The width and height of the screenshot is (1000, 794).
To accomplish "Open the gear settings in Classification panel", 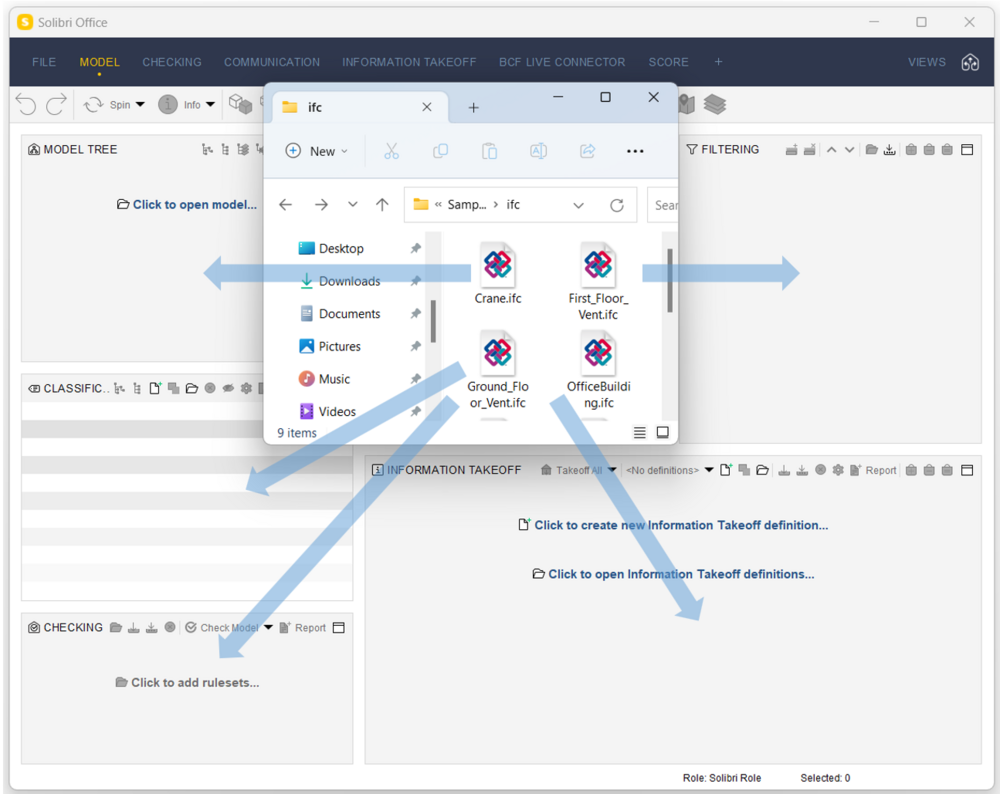I will tap(246, 388).
